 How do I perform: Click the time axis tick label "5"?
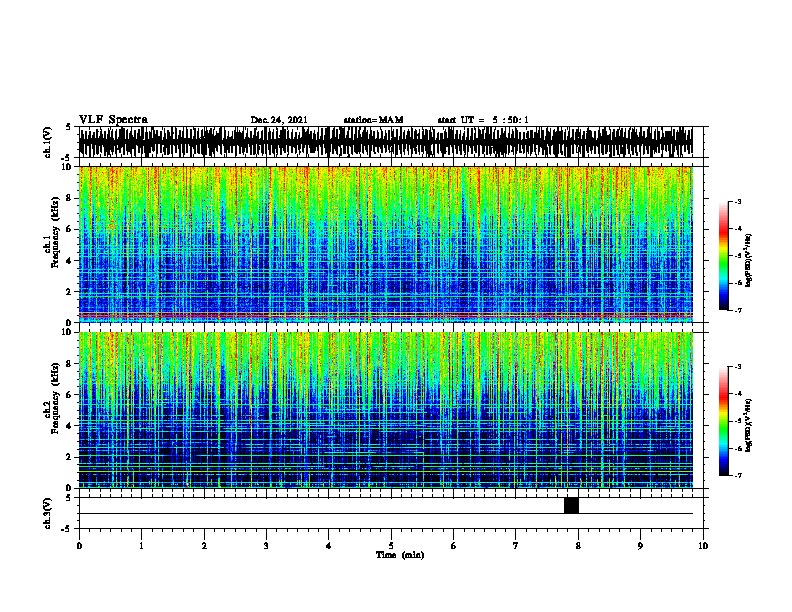tap(391, 546)
